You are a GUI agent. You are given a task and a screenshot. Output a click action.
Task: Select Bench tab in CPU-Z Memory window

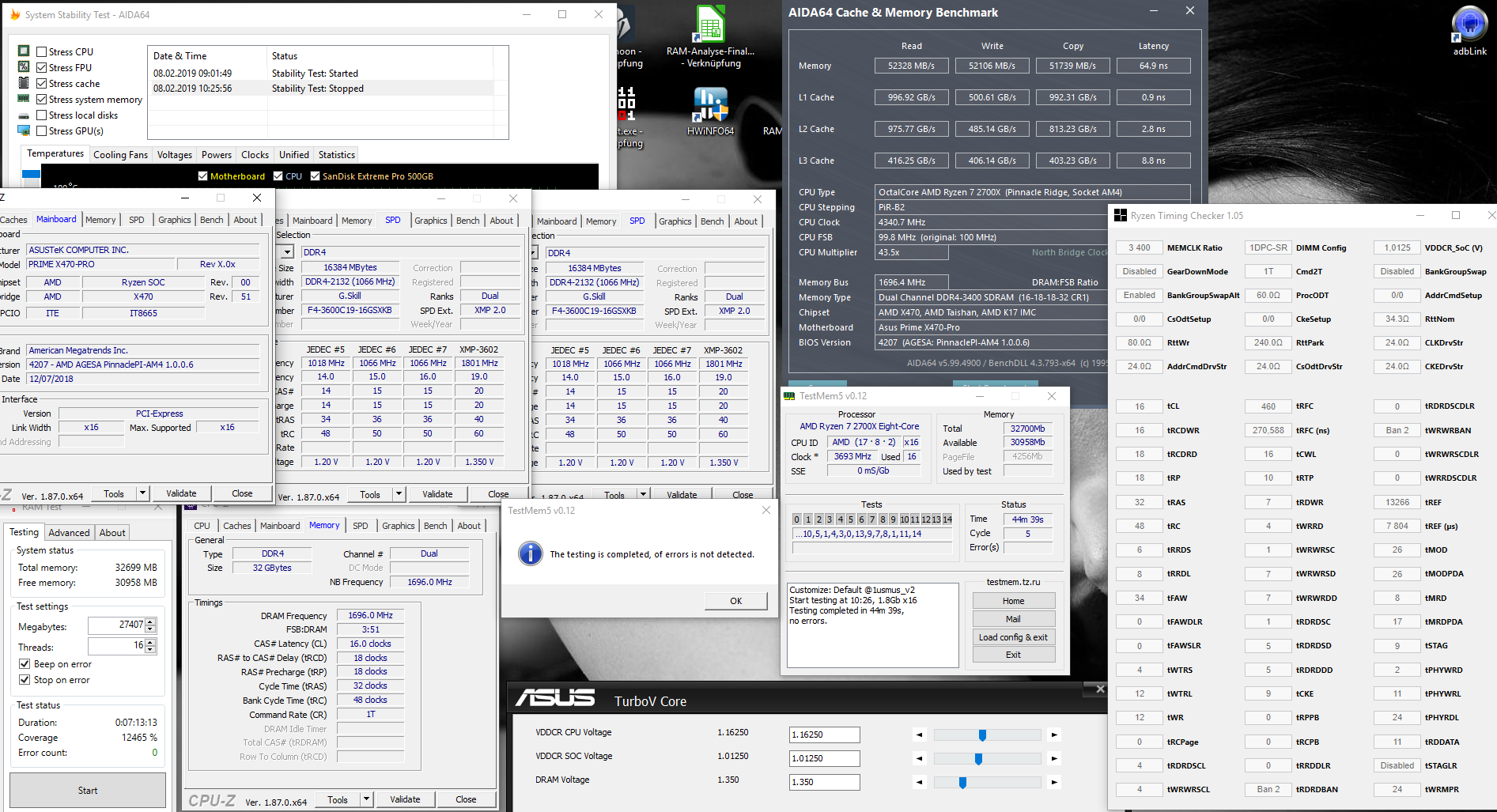click(x=436, y=526)
